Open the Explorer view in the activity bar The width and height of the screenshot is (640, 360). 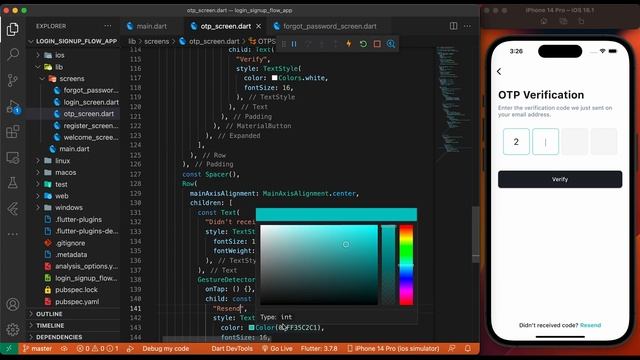coord(13,29)
